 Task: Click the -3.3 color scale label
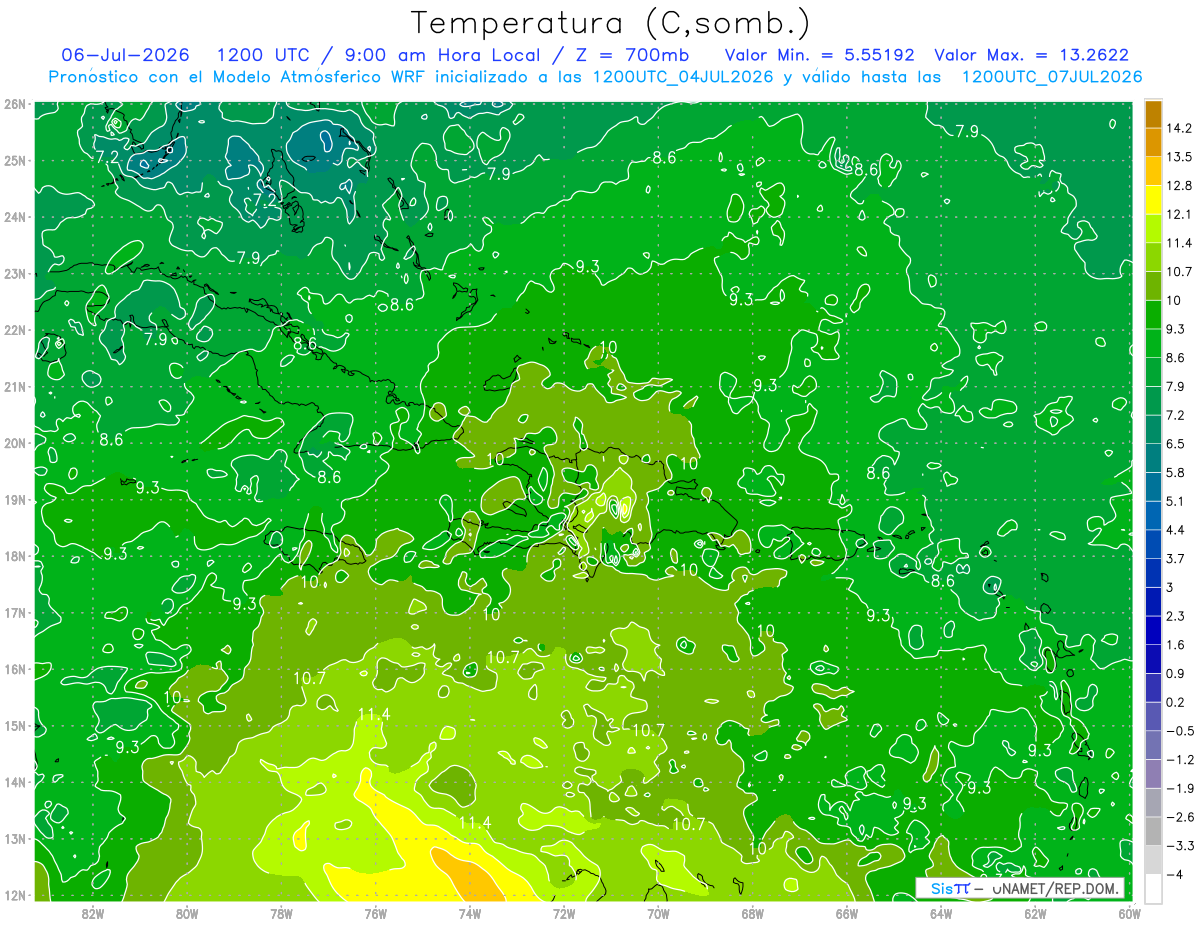click(x=1180, y=846)
